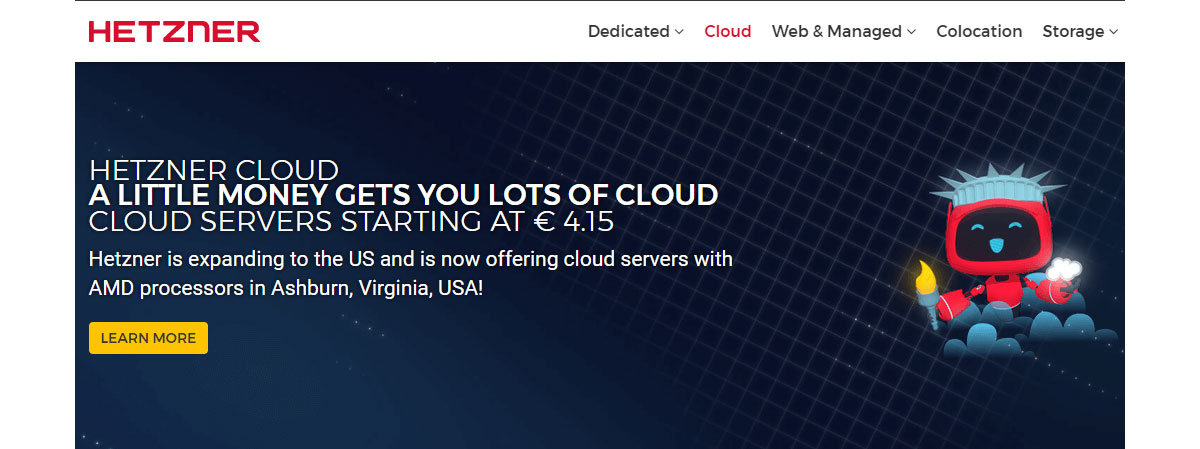This screenshot has height=449, width=1200.
Task: Expand the chevron next to Dedicated
Action: [679, 32]
